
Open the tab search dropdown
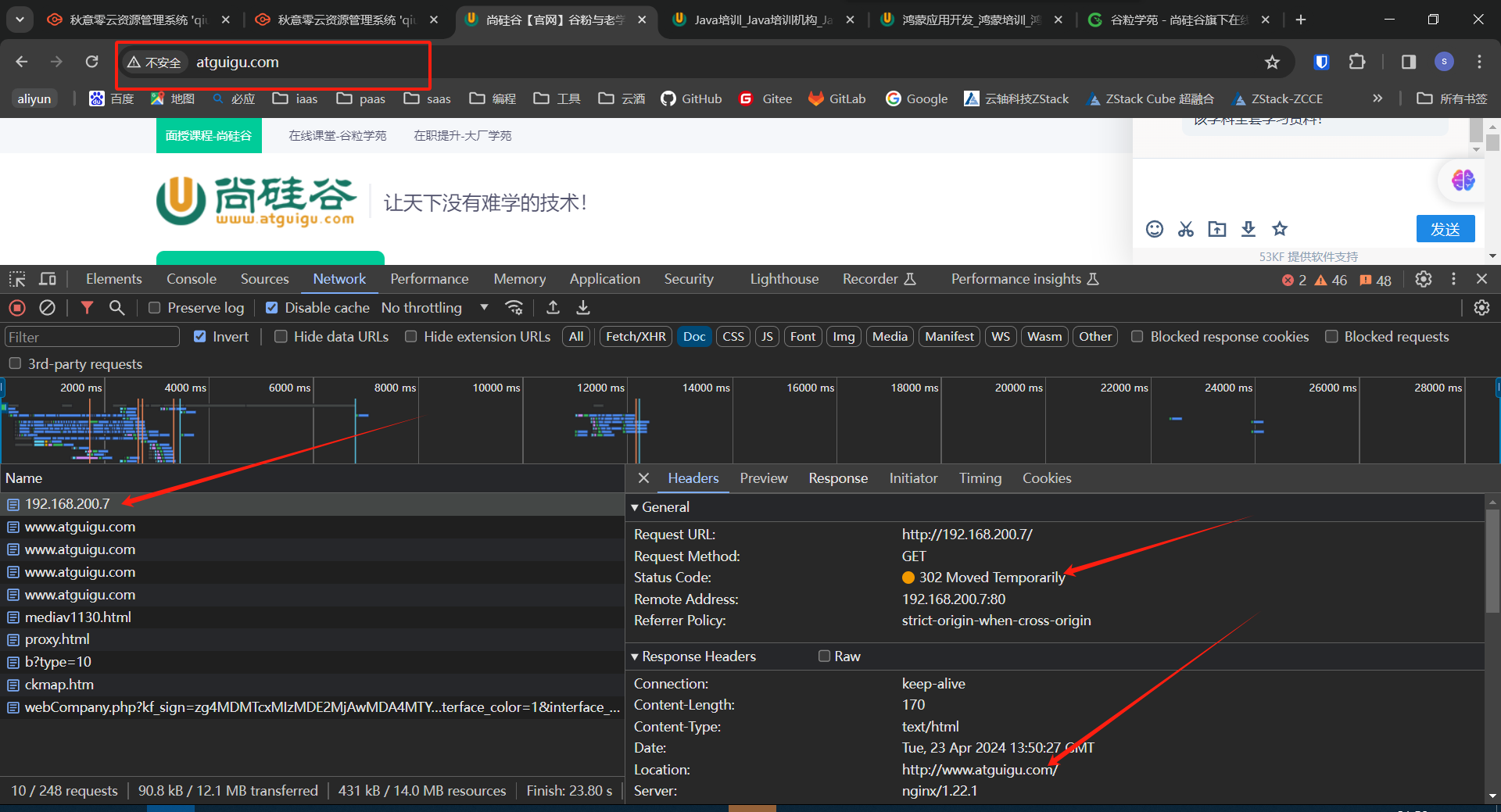pos(20,20)
